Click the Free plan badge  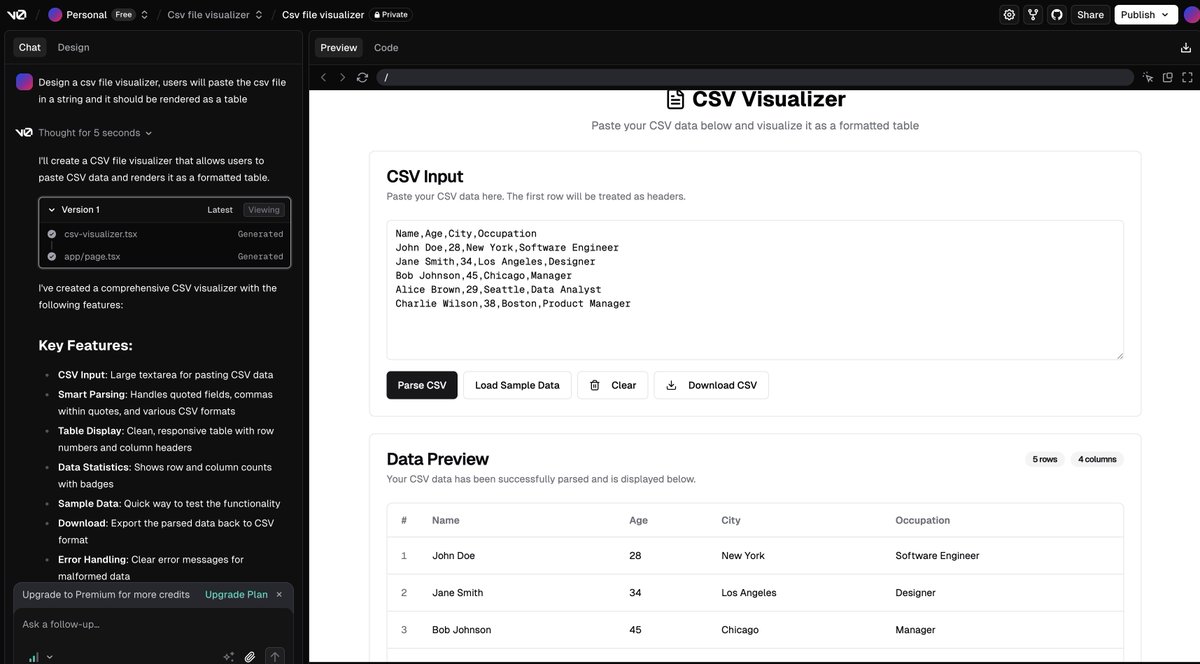click(x=123, y=15)
